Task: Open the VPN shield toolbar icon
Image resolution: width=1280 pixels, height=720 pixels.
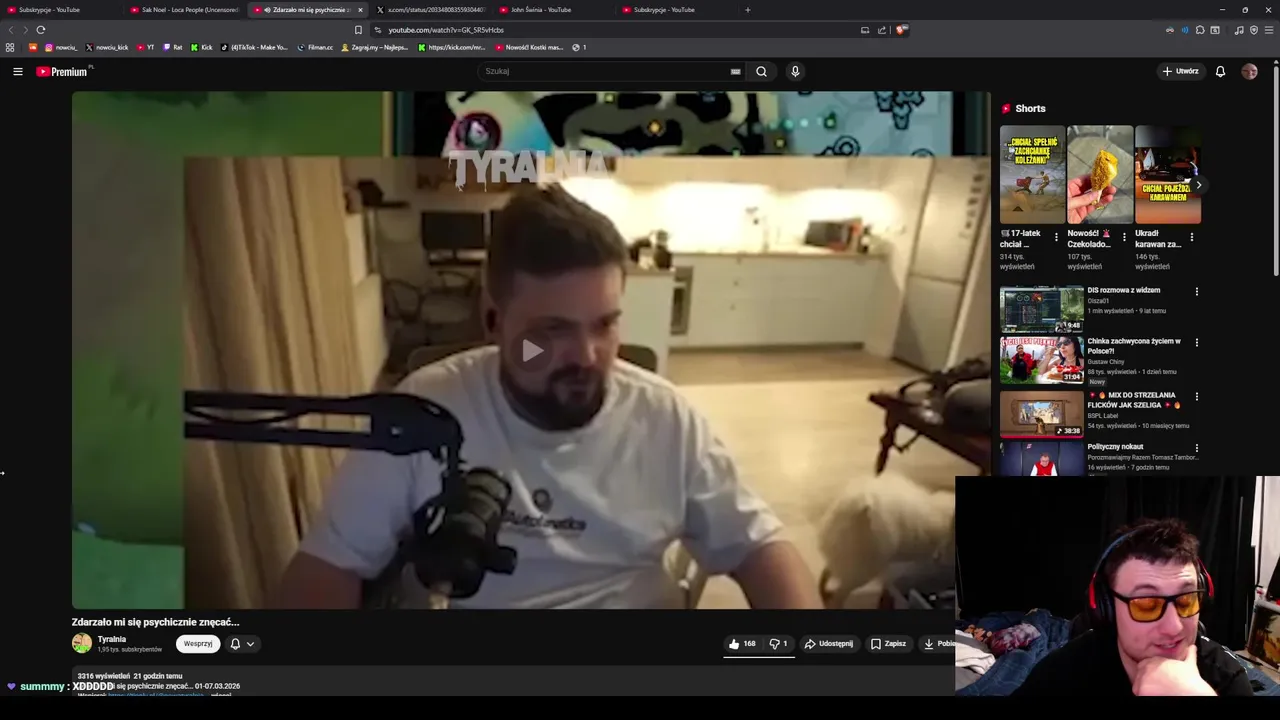Action: [1254, 30]
